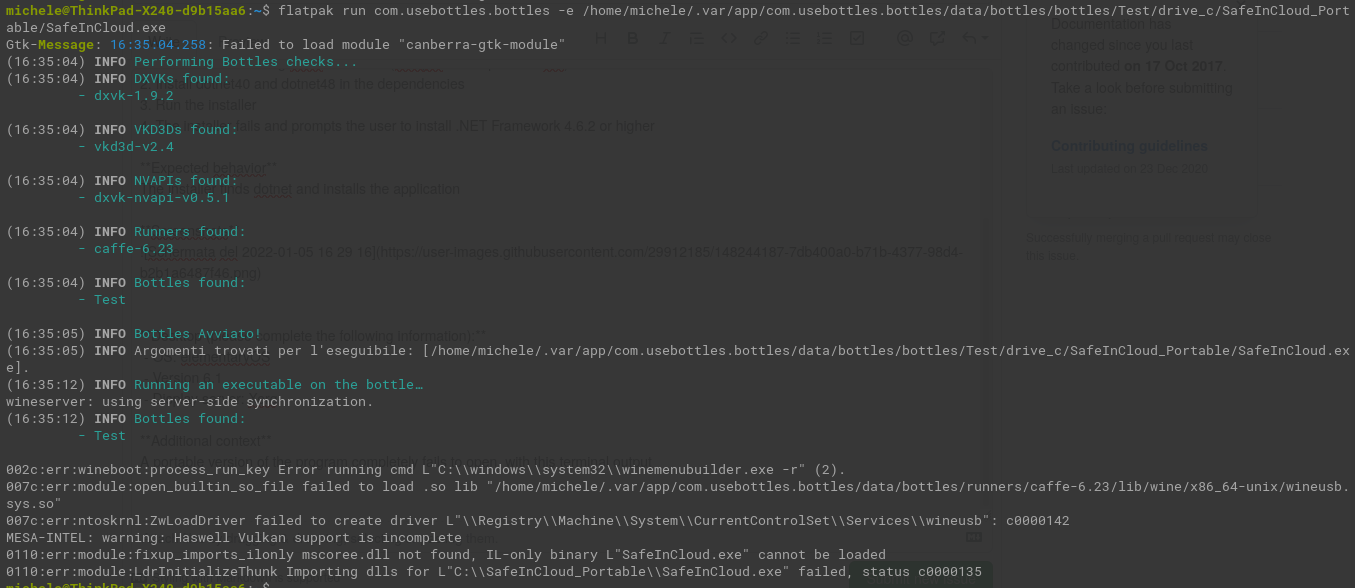The height and width of the screenshot is (588, 1355).
Task: Click the Quote icon in the background GitHub editor
Action: click(x=697, y=38)
